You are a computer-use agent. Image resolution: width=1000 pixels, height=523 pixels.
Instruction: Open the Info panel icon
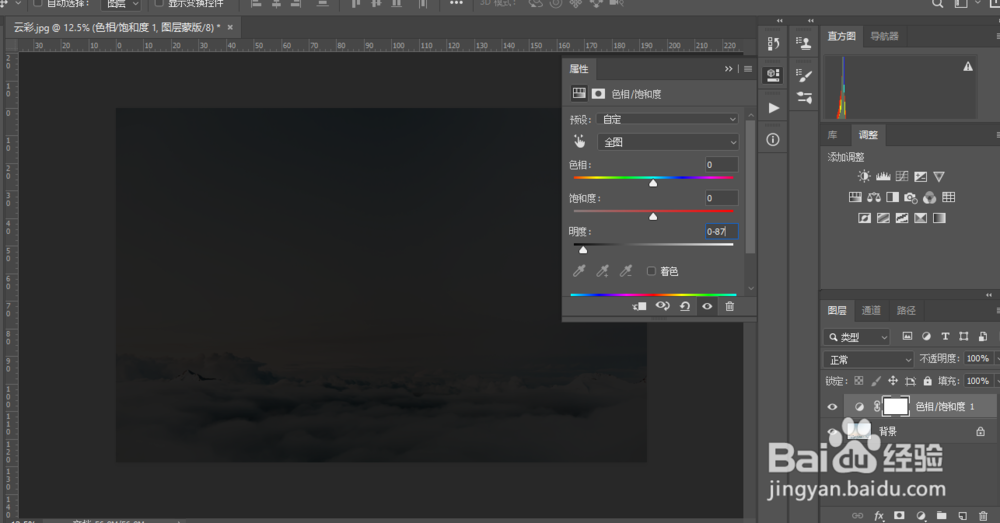pos(773,140)
